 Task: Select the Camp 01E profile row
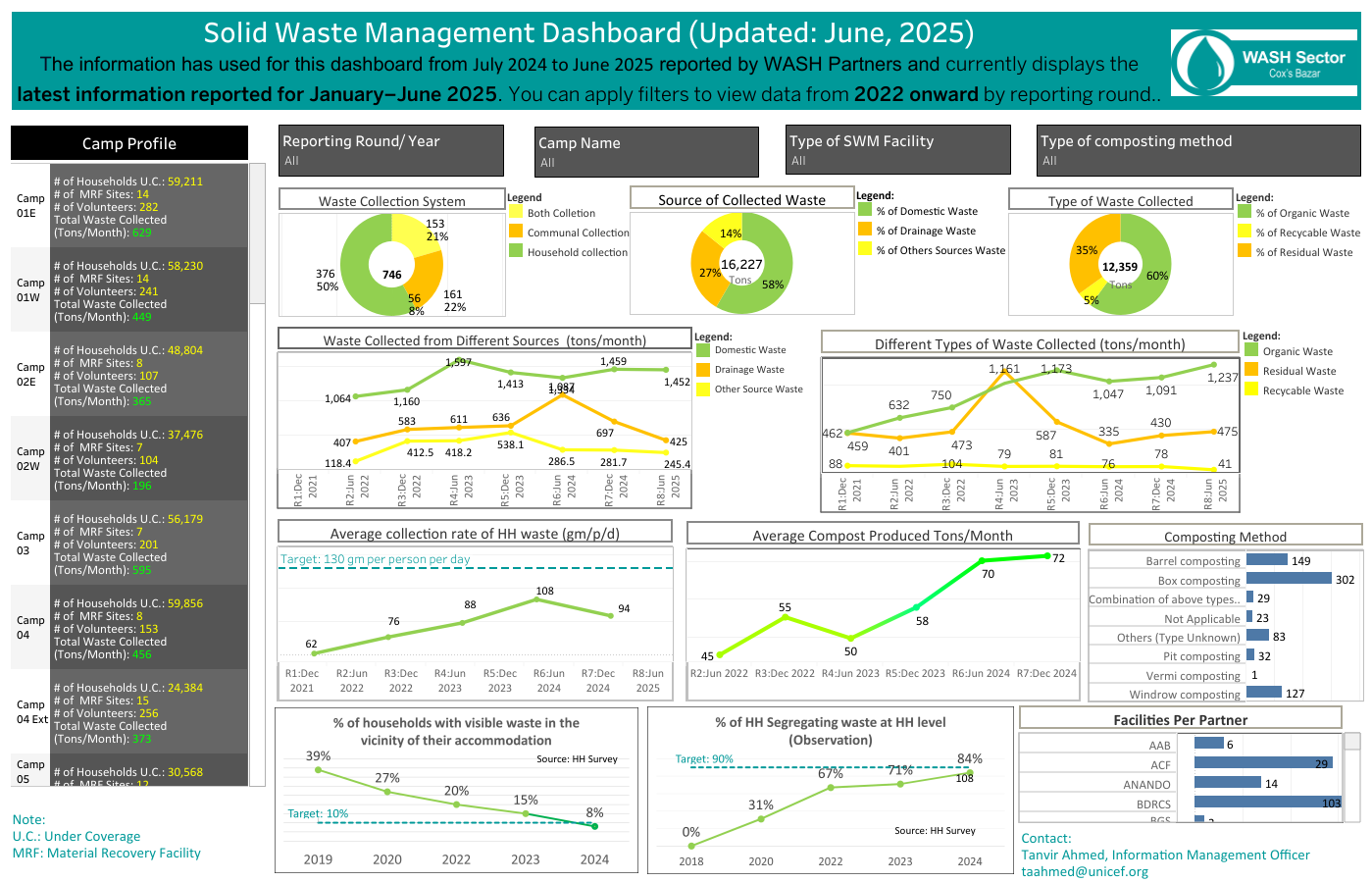click(129, 206)
